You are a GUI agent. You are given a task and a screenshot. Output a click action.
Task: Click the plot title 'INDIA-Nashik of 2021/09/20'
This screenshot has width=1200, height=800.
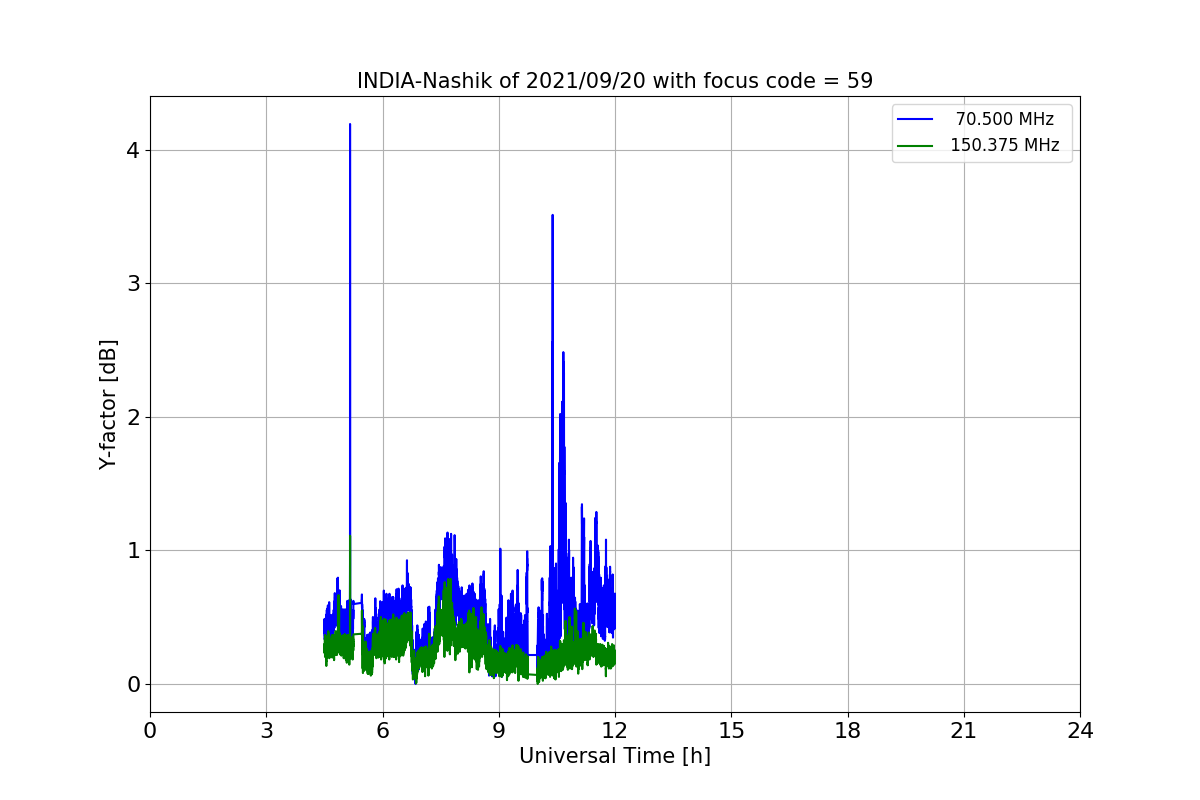point(614,81)
